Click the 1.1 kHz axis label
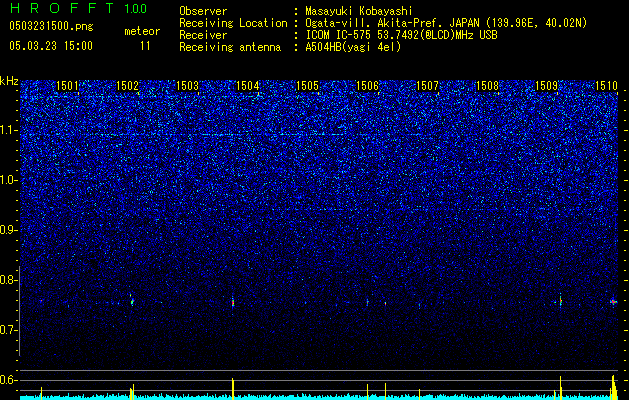 coord(8,130)
